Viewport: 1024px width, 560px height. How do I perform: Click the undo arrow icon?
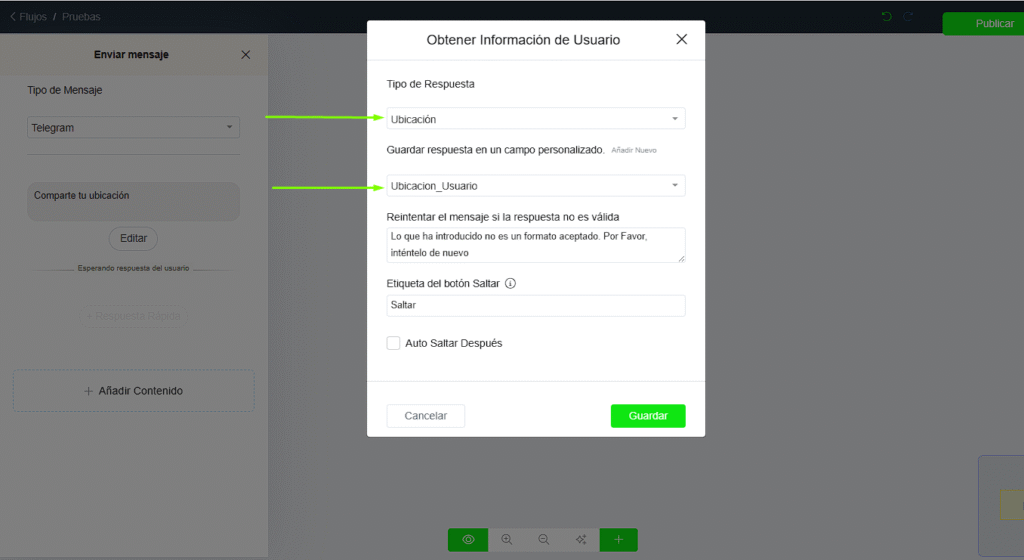click(x=886, y=17)
